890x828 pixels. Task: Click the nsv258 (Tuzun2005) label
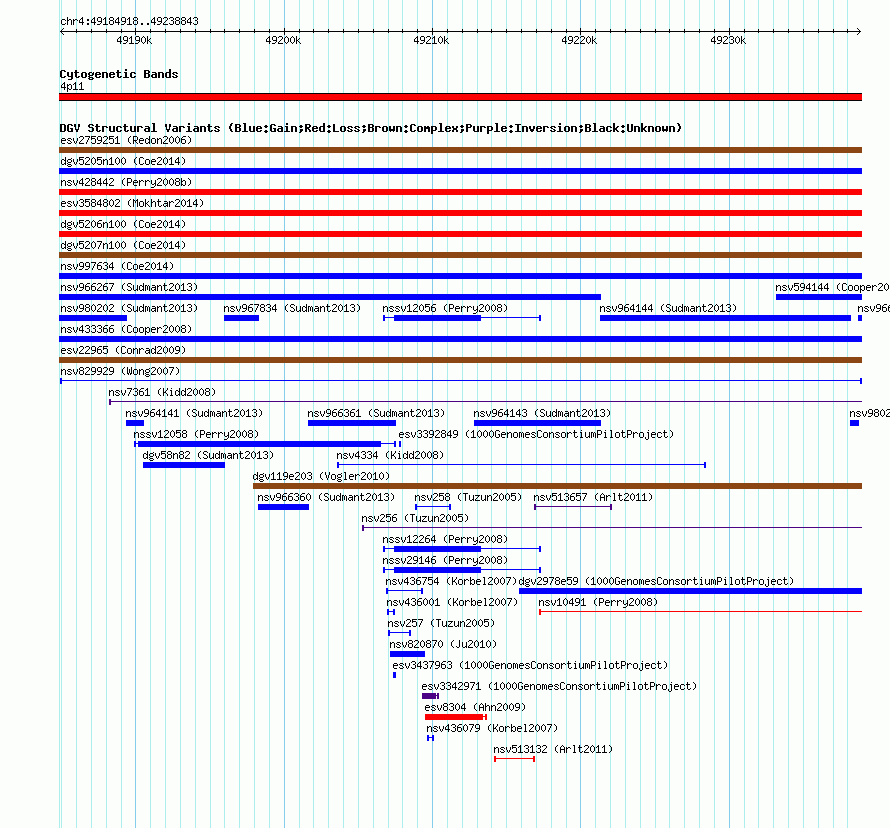point(468,497)
